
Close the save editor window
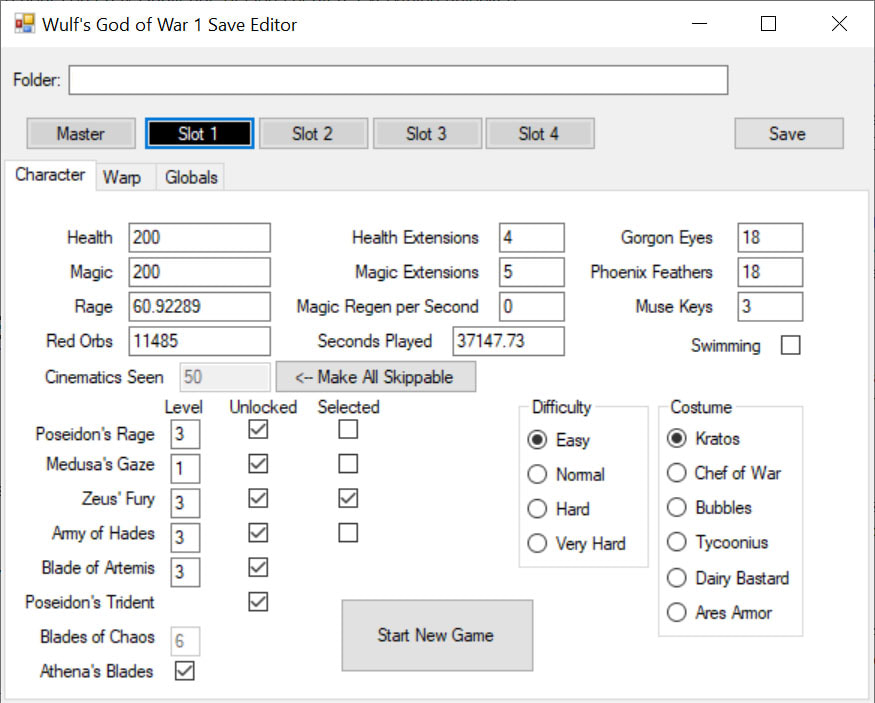839,24
